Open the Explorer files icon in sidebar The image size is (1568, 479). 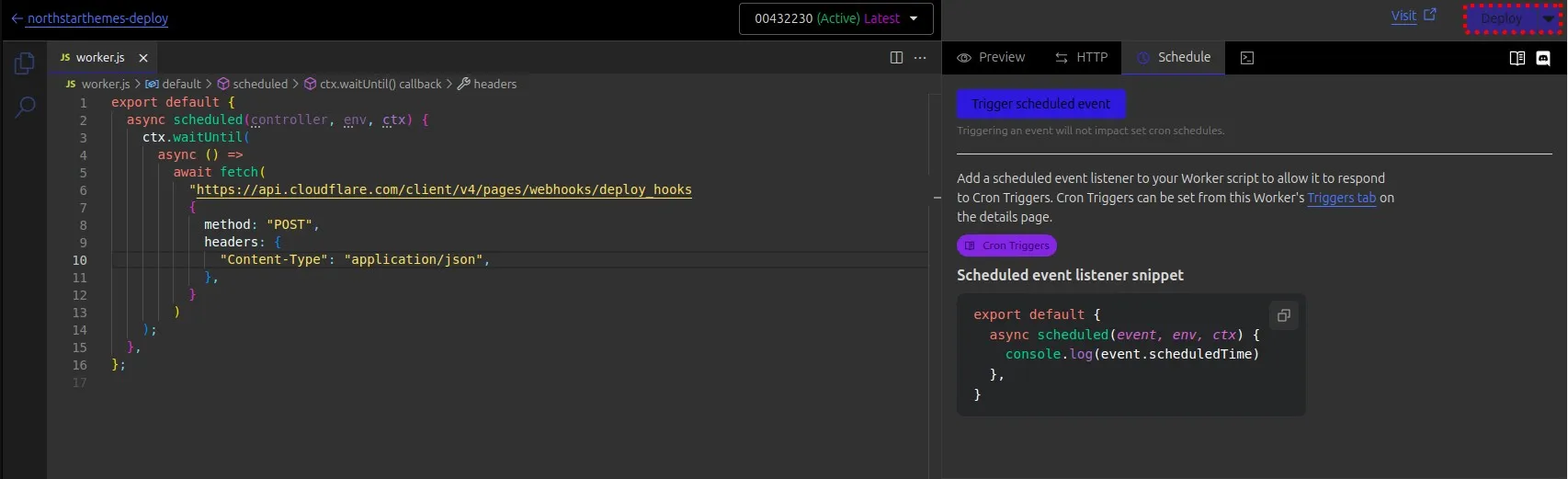pyautogui.click(x=25, y=63)
